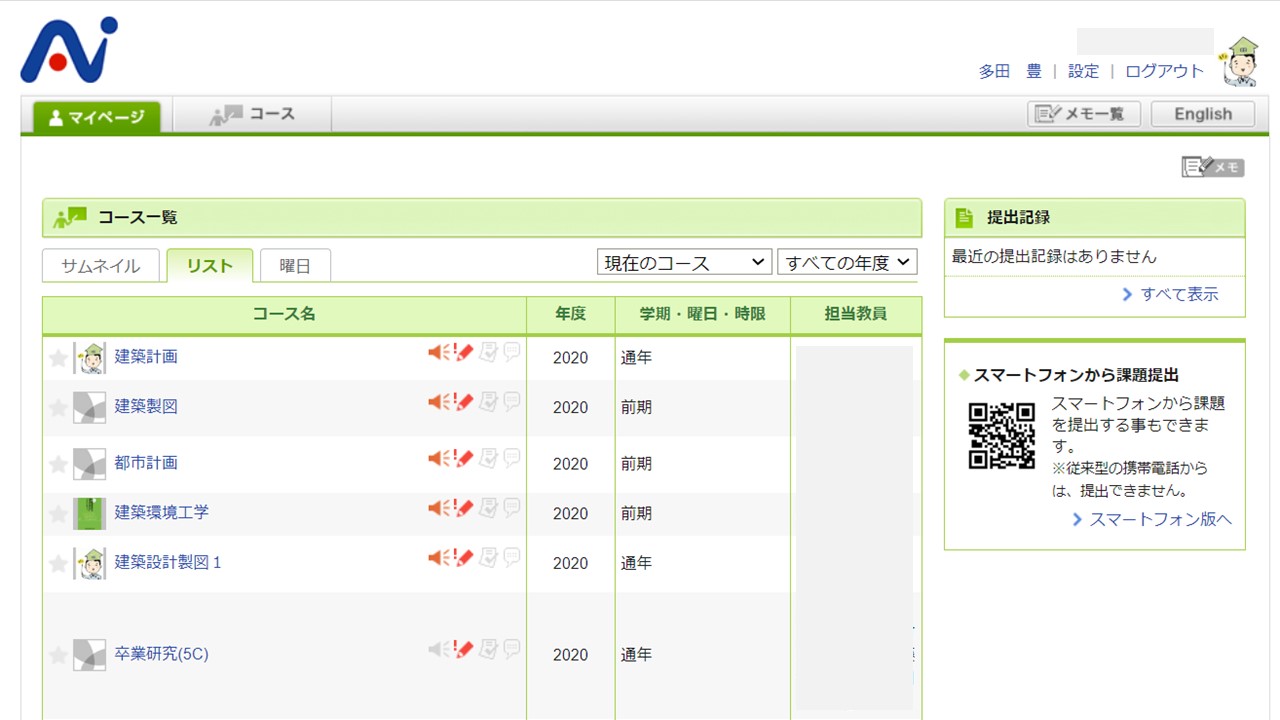Open the memo icon below the toolbar

(x=1212, y=167)
